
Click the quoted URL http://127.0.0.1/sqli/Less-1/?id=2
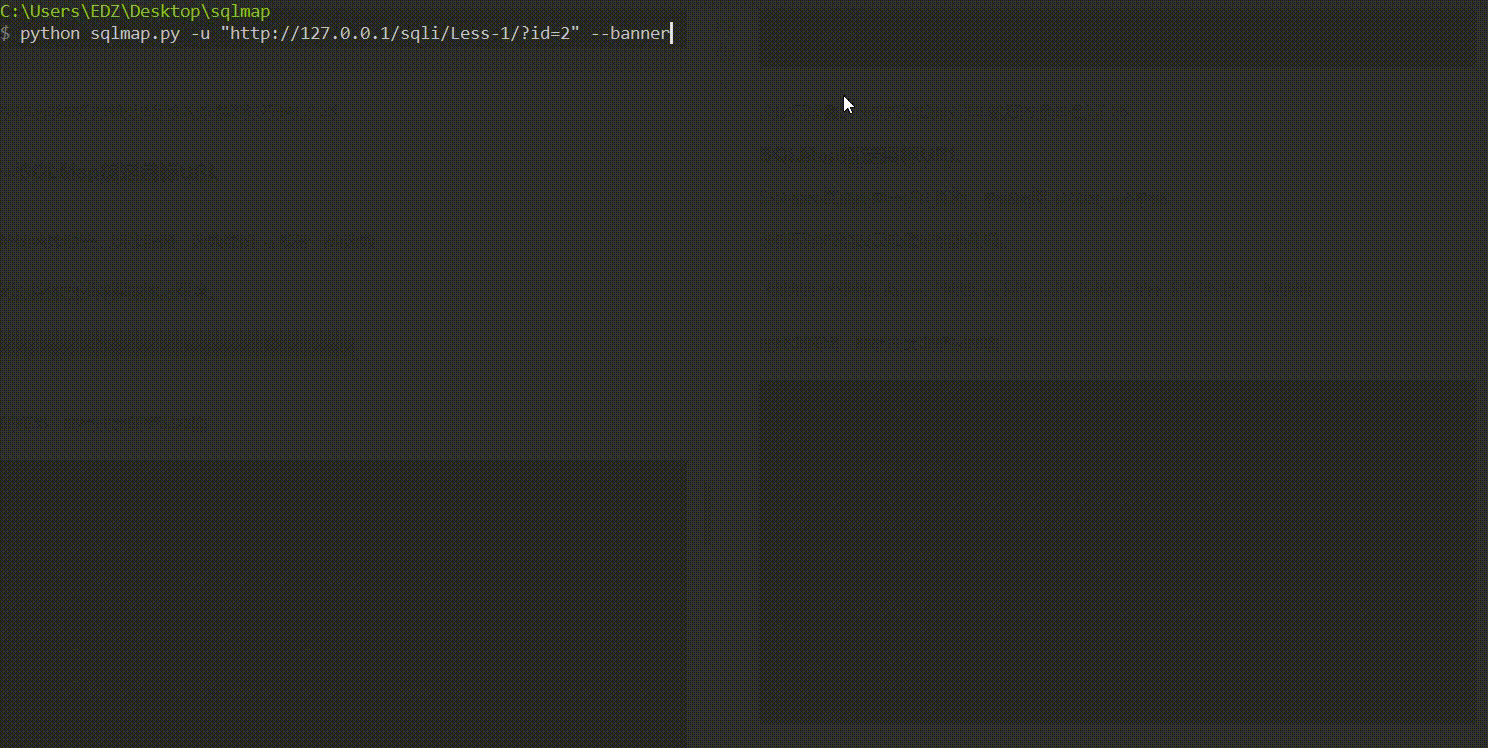coord(400,34)
